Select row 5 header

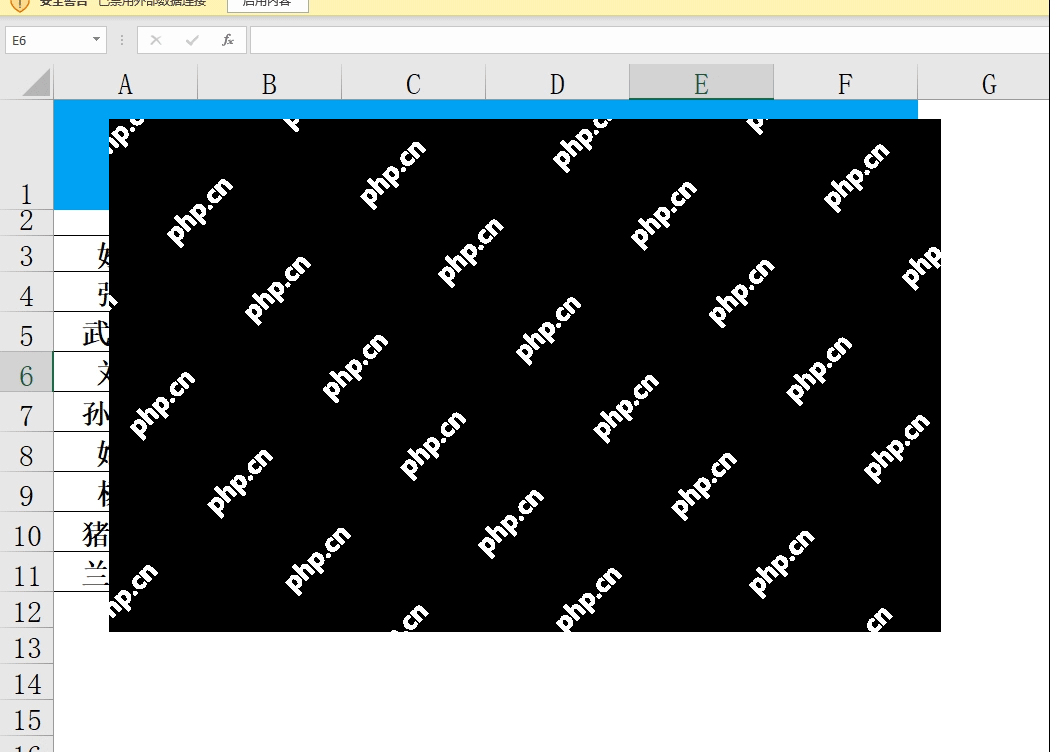click(x=26, y=331)
